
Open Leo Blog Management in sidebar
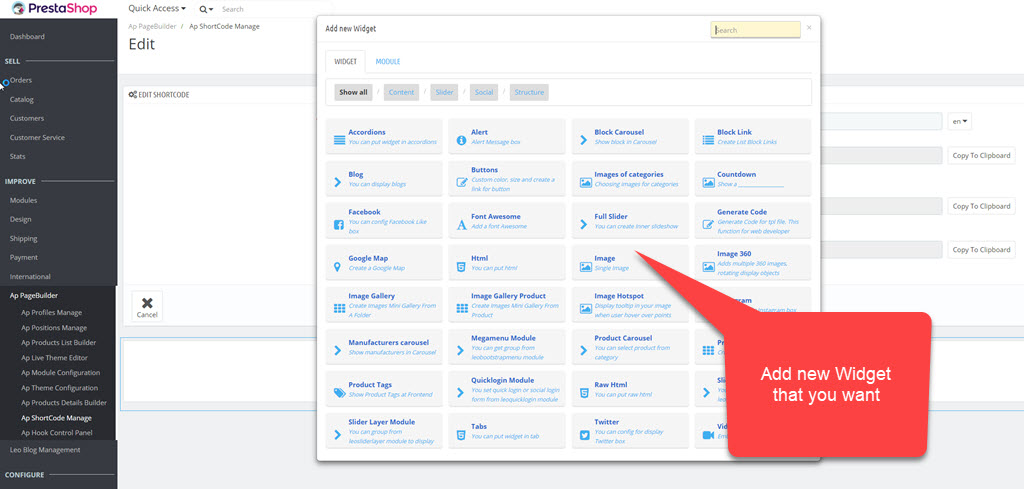coord(45,450)
